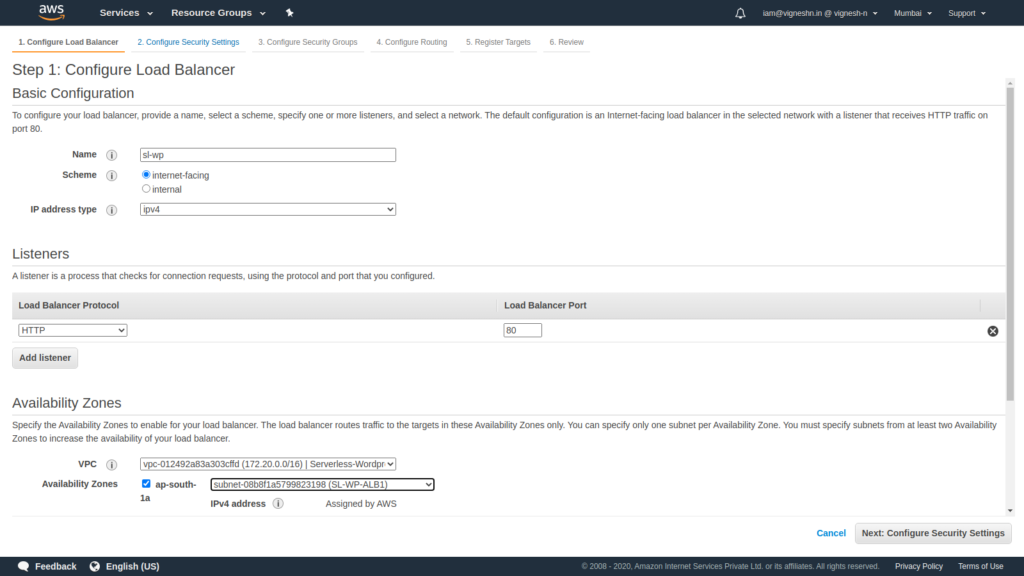Change language via English (US)
The image size is (1024, 576).
133,566
